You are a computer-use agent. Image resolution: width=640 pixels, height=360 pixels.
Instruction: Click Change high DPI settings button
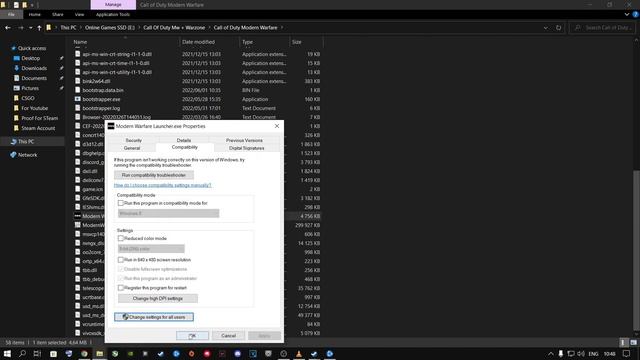[x=158, y=298]
